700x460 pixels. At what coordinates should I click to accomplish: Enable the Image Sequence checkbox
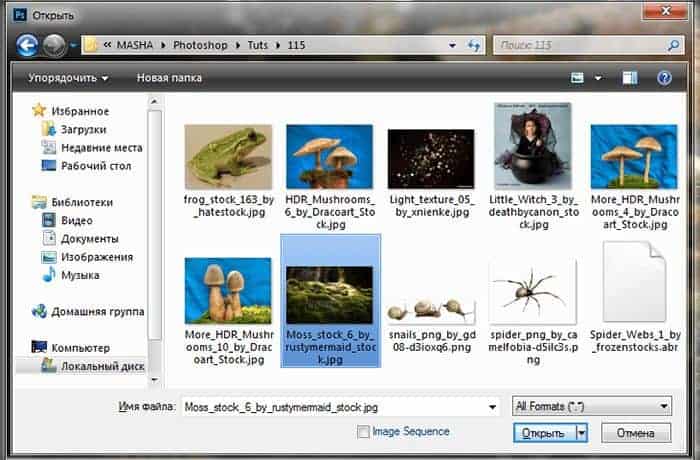pyautogui.click(x=364, y=432)
